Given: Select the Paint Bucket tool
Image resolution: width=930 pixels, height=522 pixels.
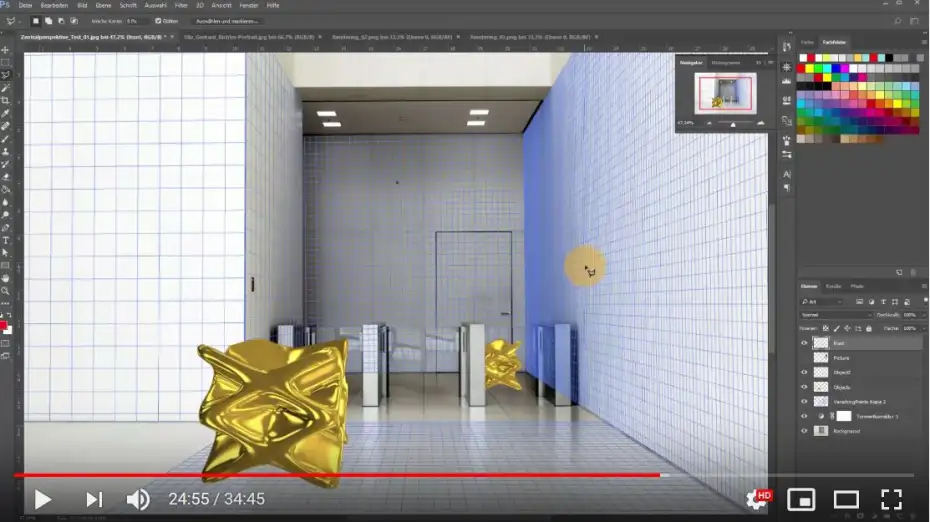Looking at the screenshot, I should [5, 190].
